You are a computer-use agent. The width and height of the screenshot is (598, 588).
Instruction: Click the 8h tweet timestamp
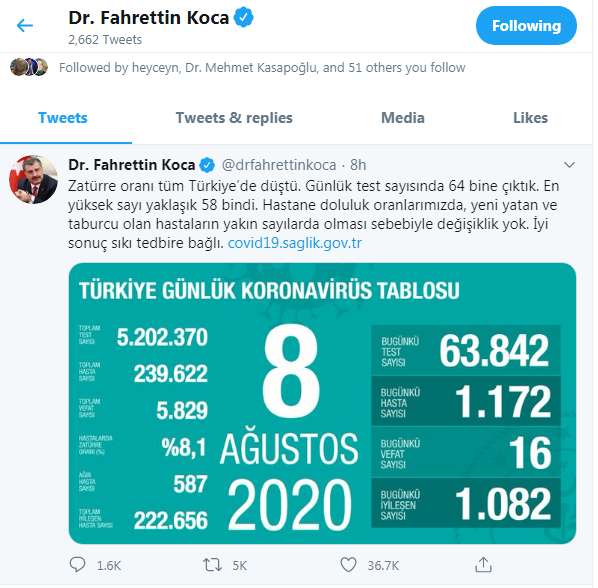point(358,165)
